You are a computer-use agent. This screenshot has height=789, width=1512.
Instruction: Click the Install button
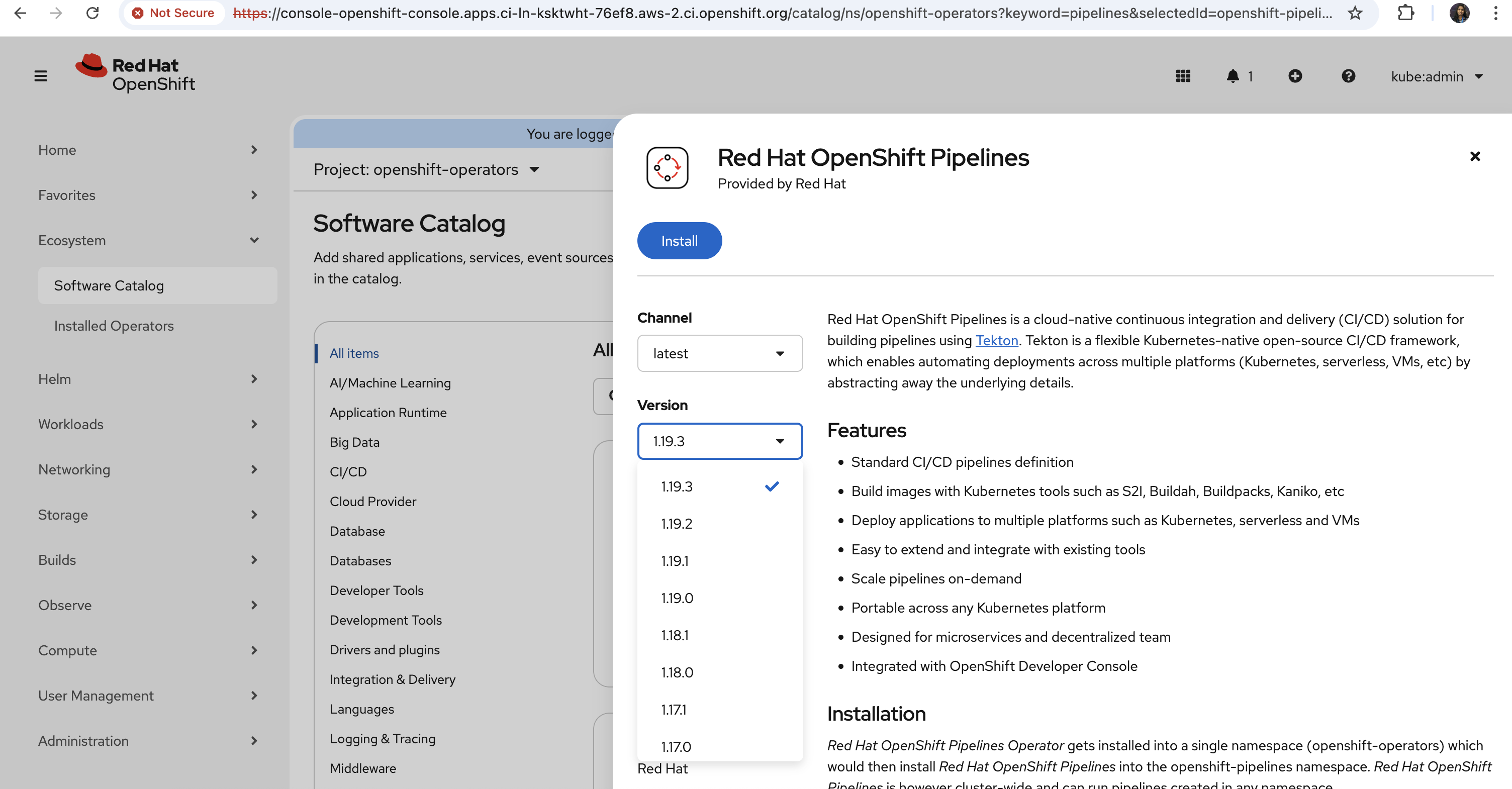pos(679,241)
